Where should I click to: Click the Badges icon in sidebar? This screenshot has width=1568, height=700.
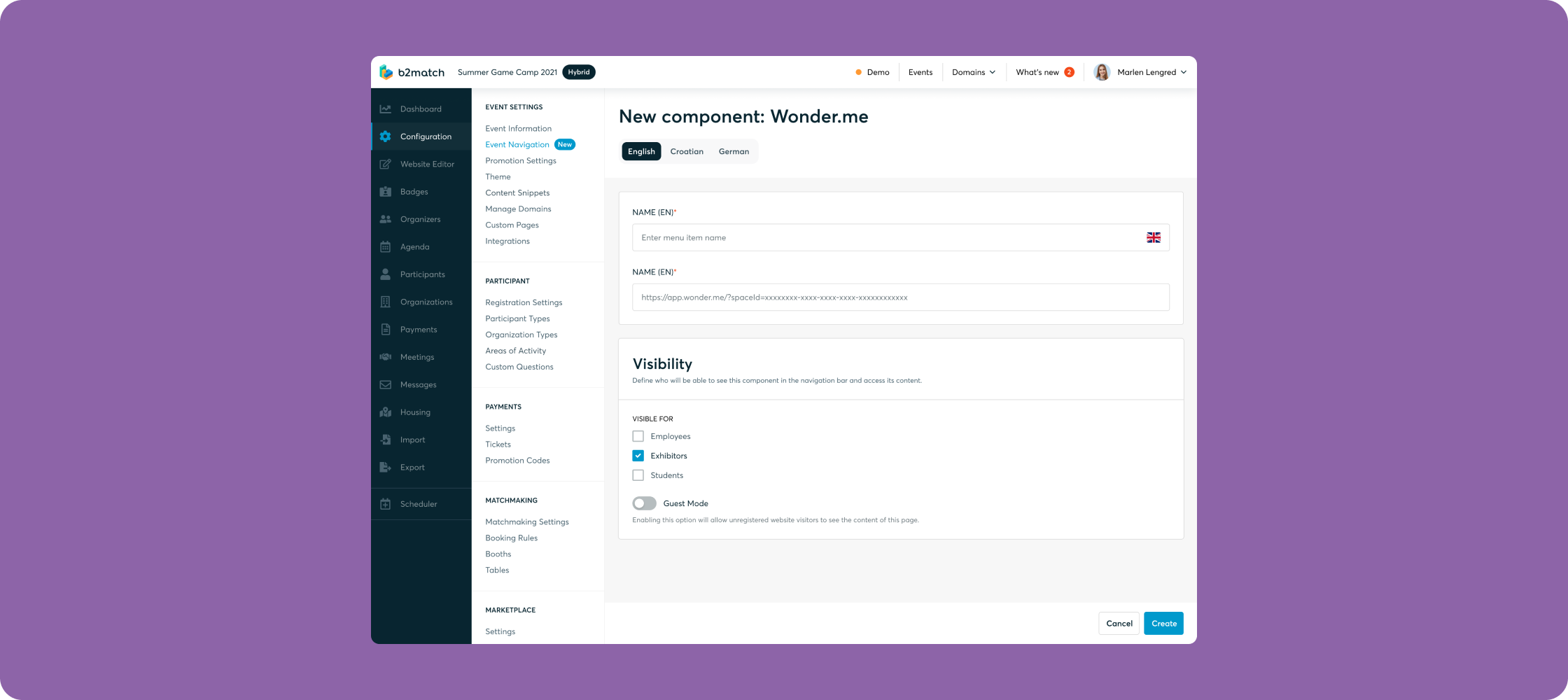pyautogui.click(x=385, y=192)
